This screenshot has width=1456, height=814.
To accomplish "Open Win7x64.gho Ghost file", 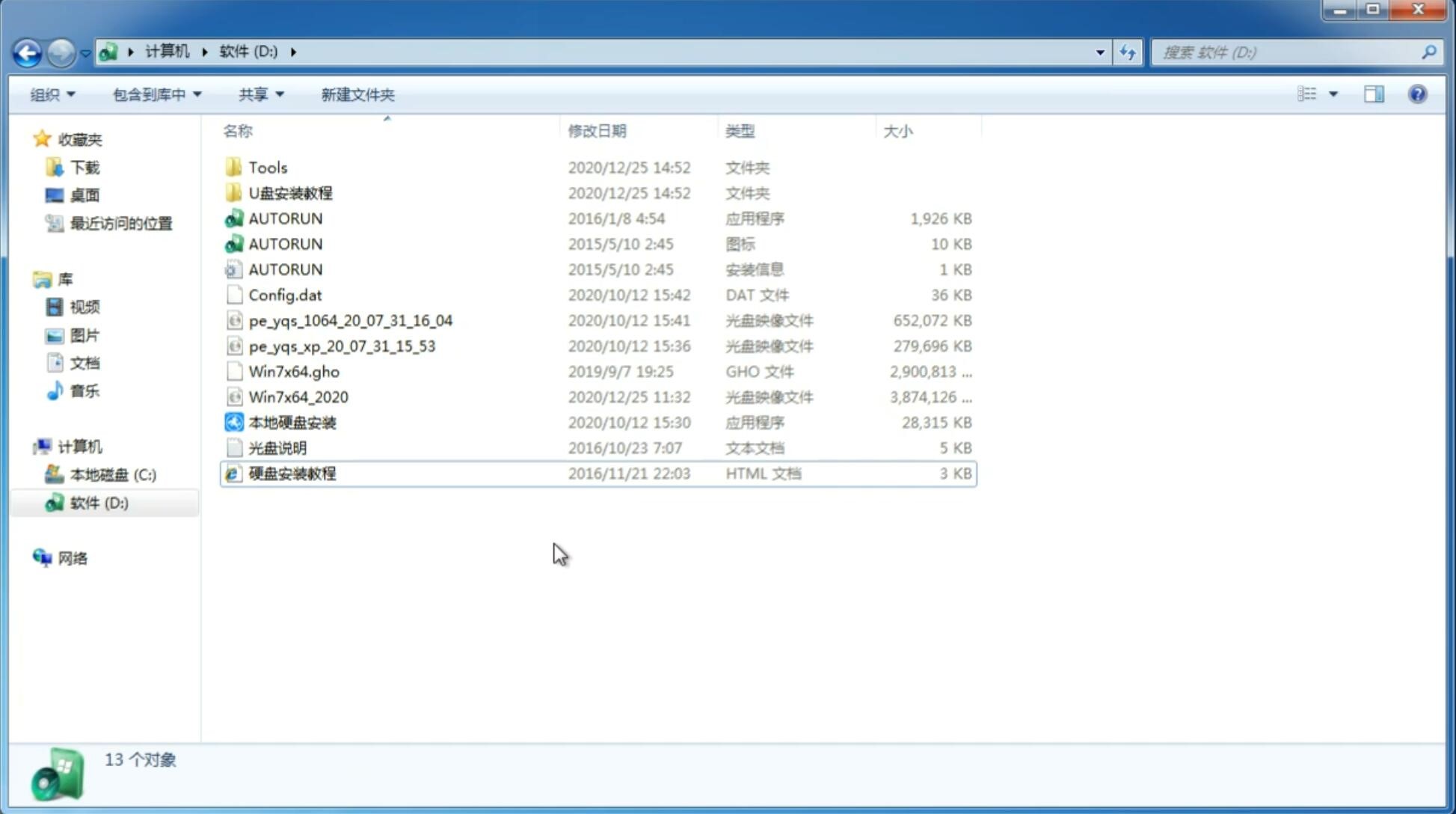I will click(295, 371).
